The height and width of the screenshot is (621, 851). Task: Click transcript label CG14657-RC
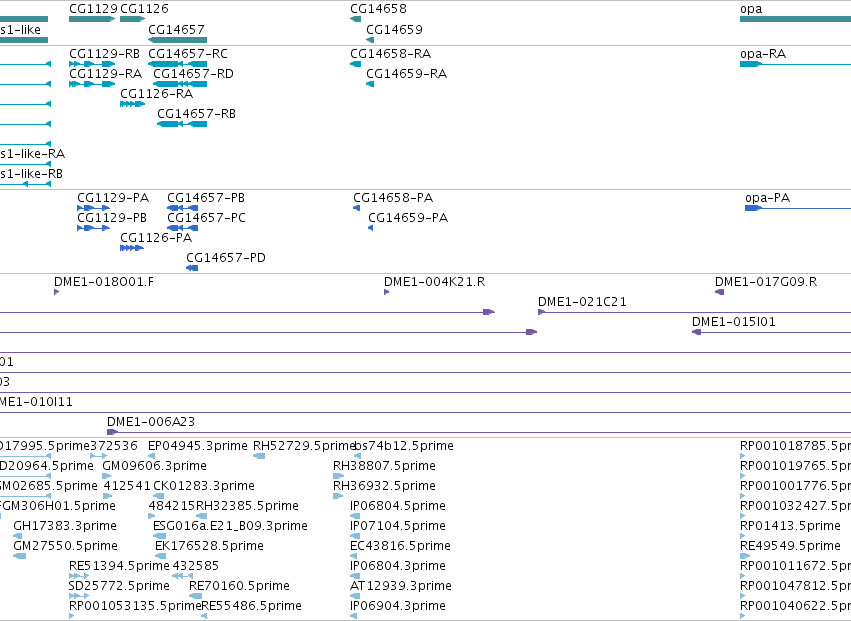click(x=188, y=54)
